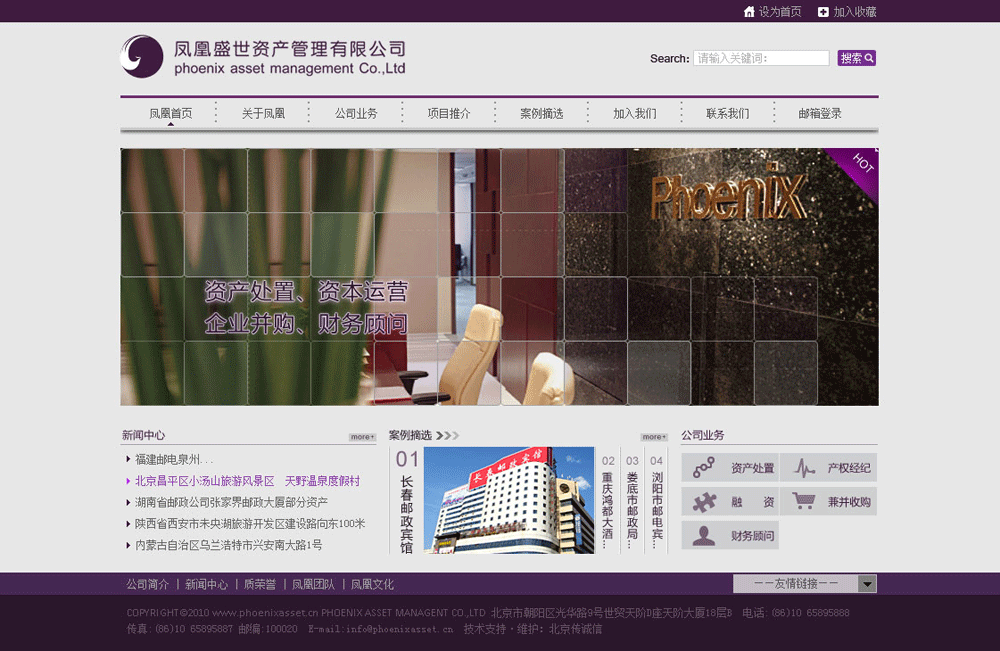Open the 友情链接 dropdown
Image resolution: width=1000 pixels, height=651 pixels.
pos(805,583)
